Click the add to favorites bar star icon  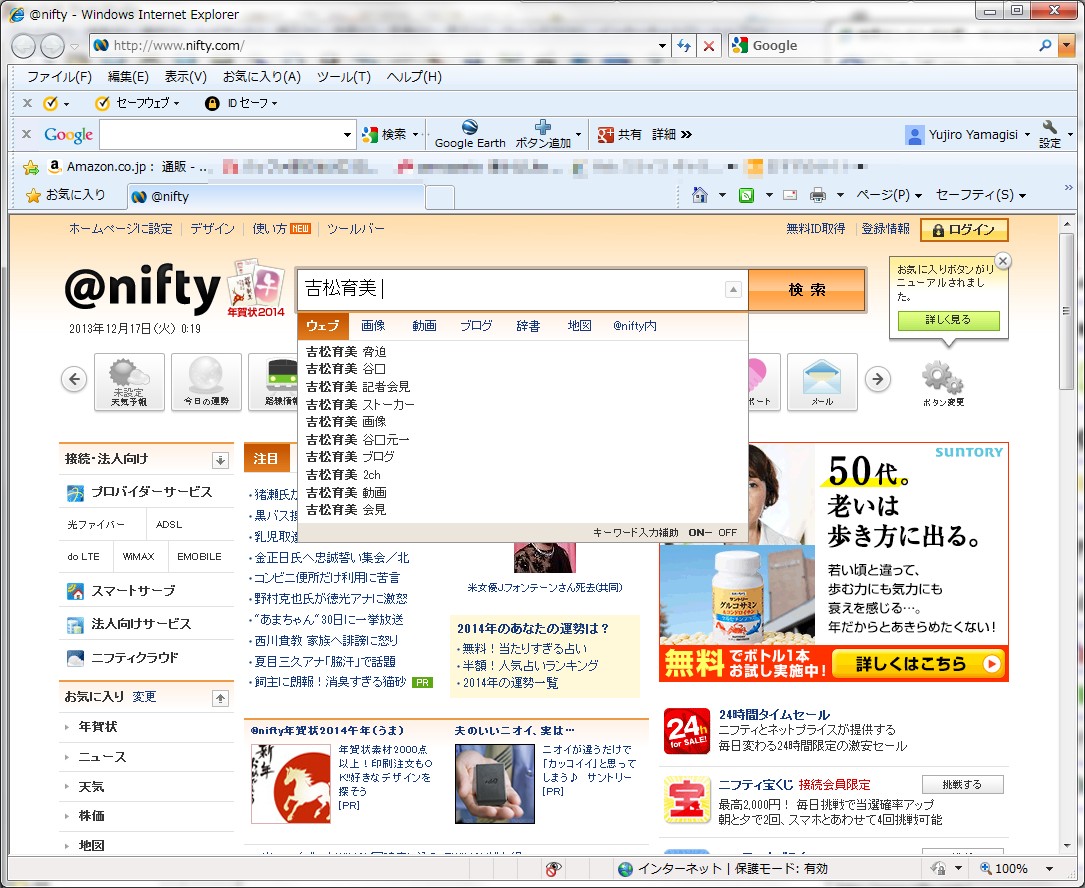(30, 167)
